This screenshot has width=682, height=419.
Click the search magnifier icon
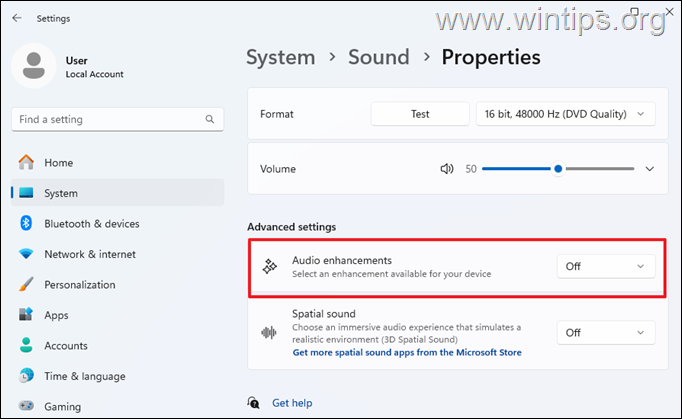coord(208,119)
